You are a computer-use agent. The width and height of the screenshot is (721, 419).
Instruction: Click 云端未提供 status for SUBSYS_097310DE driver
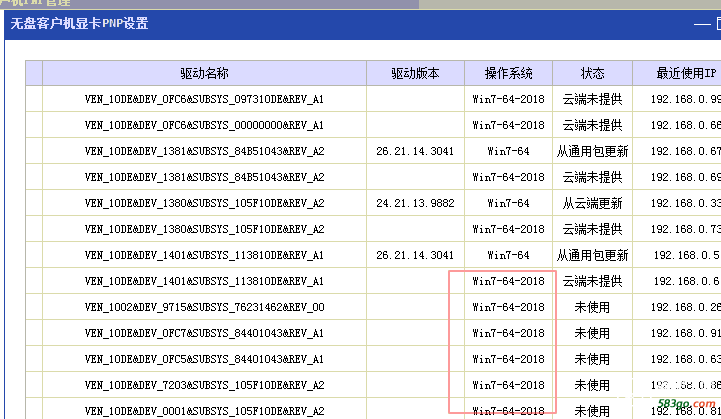coord(592,99)
